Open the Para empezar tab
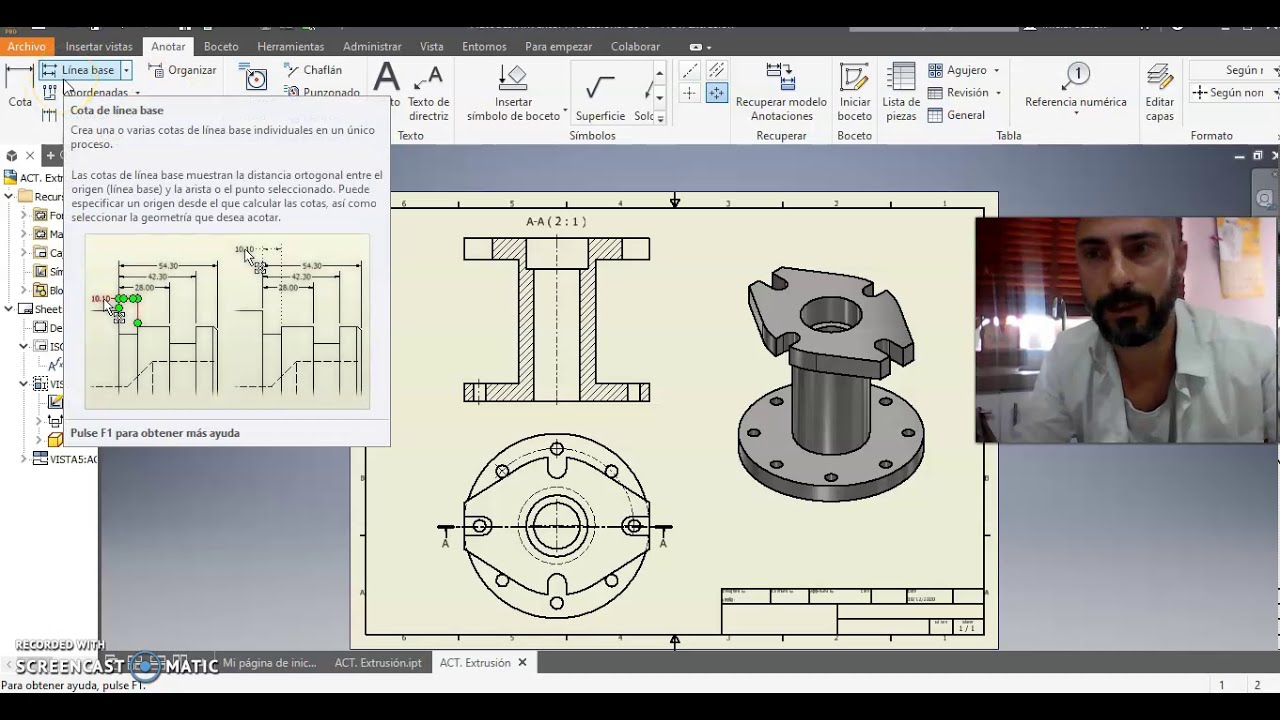Screen dimensions: 1280x720 point(558,46)
